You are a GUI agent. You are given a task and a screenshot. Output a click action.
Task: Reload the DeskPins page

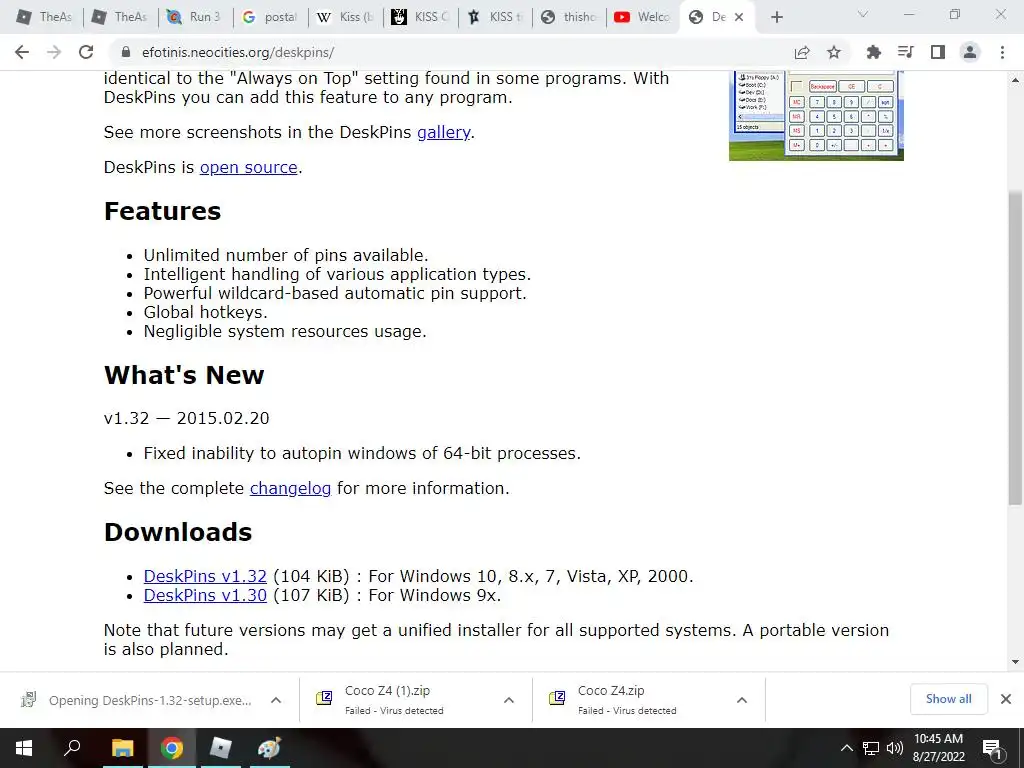(86, 52)
